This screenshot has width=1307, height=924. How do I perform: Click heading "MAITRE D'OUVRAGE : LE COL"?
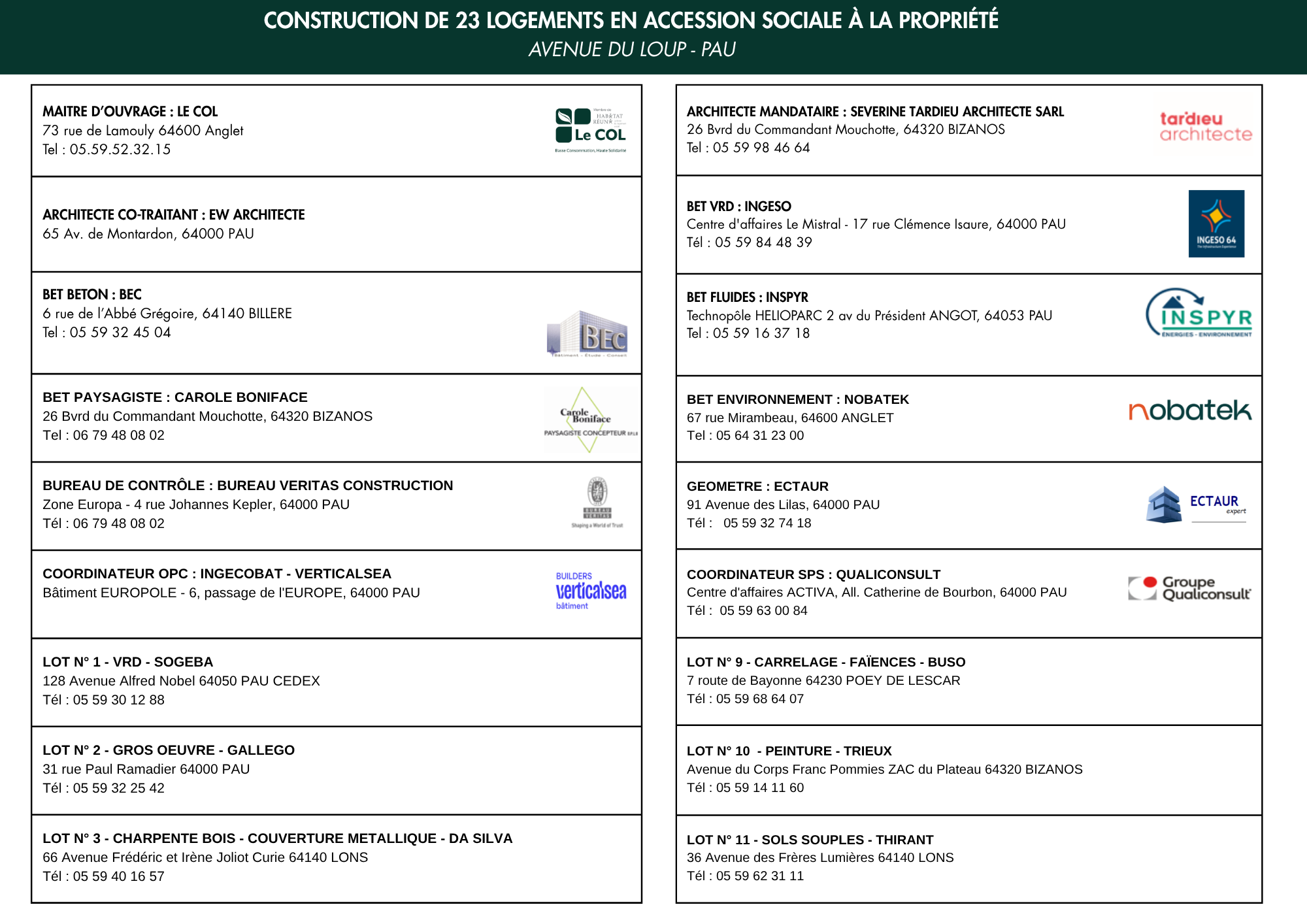point(130,112)
